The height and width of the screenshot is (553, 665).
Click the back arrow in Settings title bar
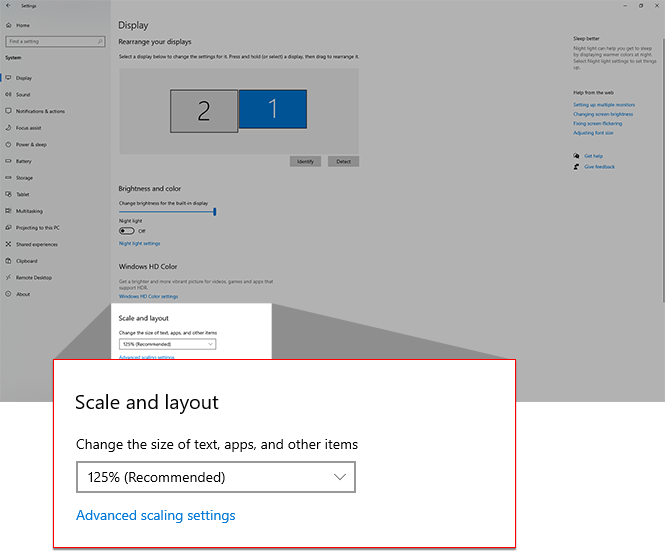(x=8, y=6)
